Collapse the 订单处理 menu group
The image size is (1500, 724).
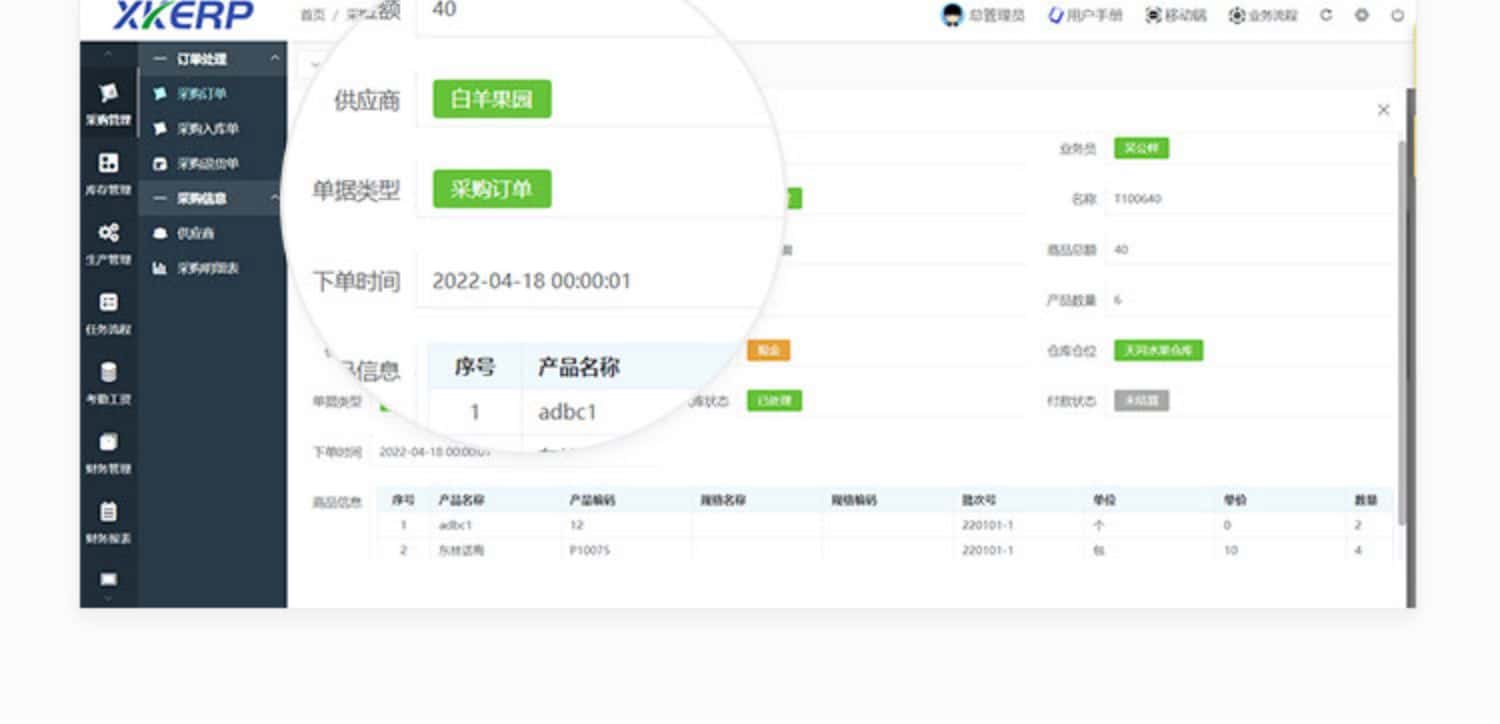pyautogui.click(x=274, y=59)
